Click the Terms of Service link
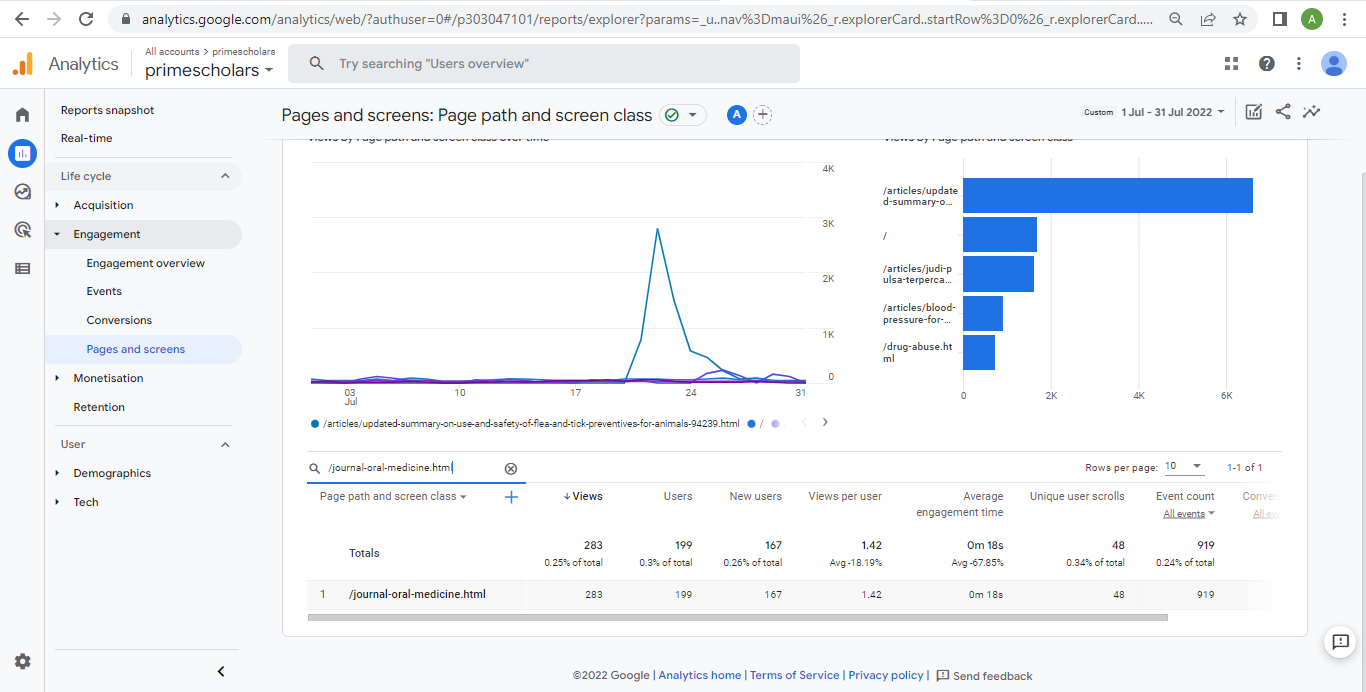 point(794,675)
